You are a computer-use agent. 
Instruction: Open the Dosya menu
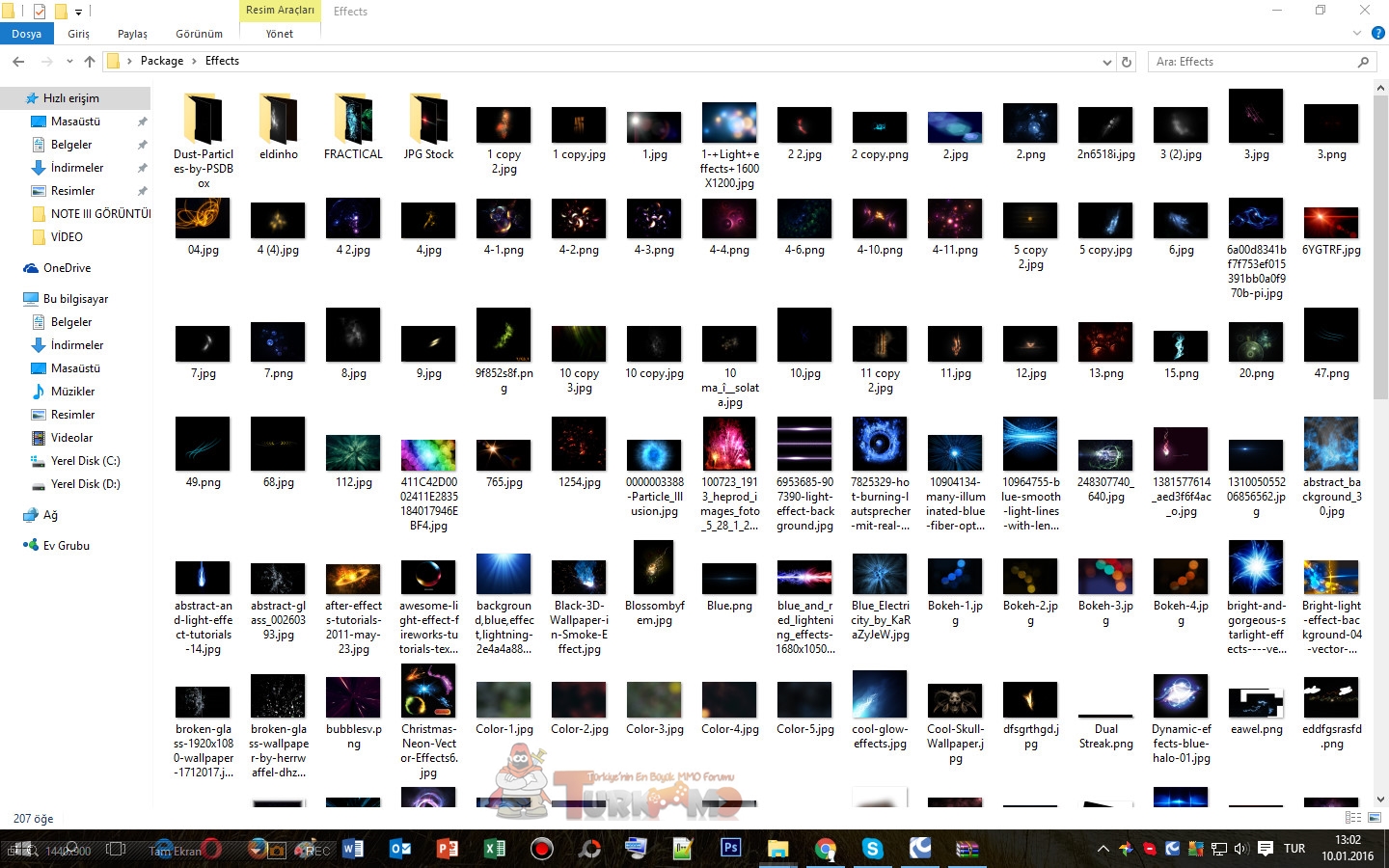tap(26, 34)
